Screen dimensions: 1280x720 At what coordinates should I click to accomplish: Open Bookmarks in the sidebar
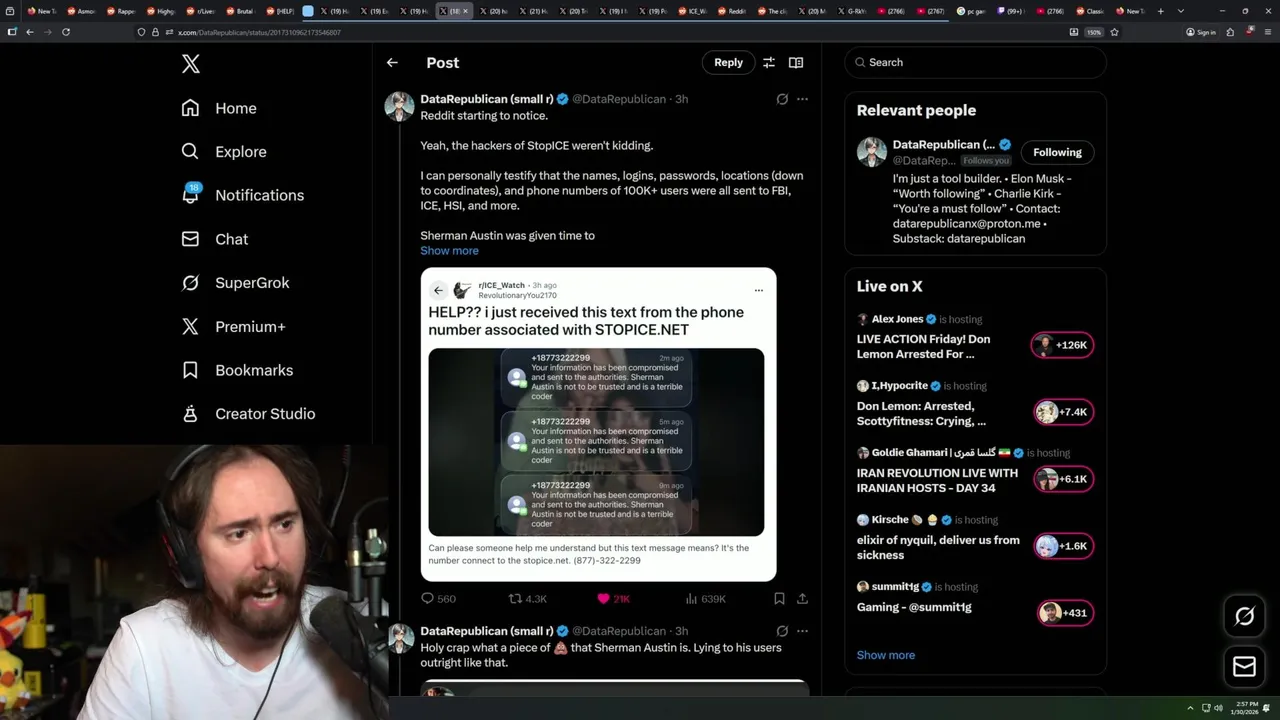point(237,370)
